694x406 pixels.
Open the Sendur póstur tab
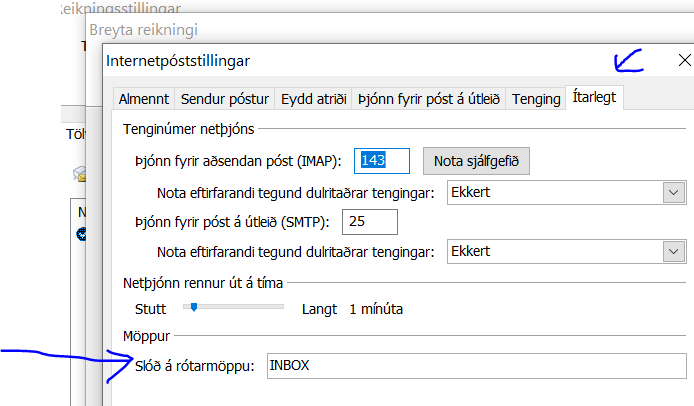[224, 99]
